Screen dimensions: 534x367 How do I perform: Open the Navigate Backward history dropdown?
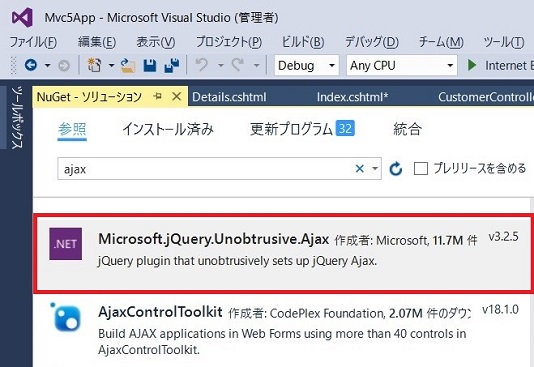(48, 65)
